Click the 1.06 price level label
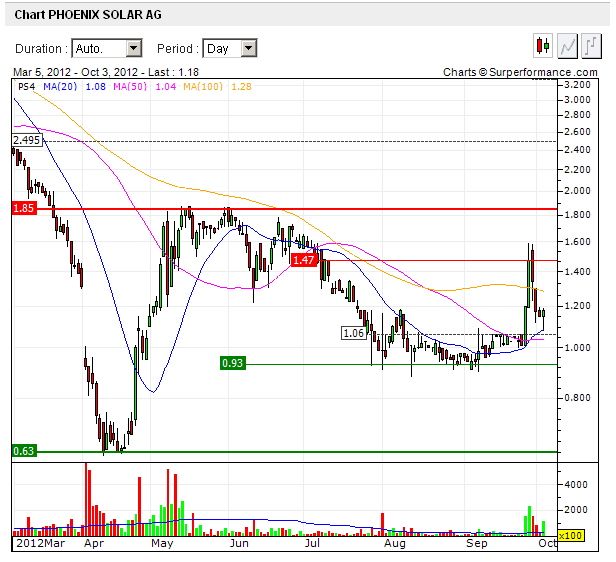 [x=354, y=333]
